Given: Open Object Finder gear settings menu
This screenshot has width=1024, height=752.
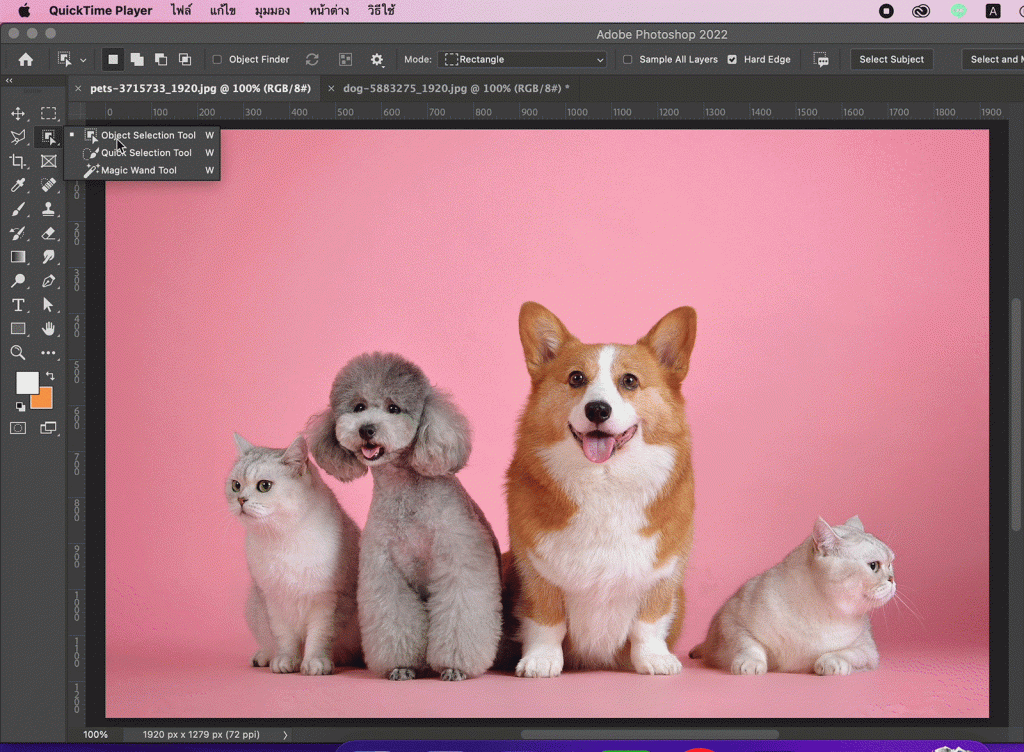Looking at the screenshot, I should 377,60.
